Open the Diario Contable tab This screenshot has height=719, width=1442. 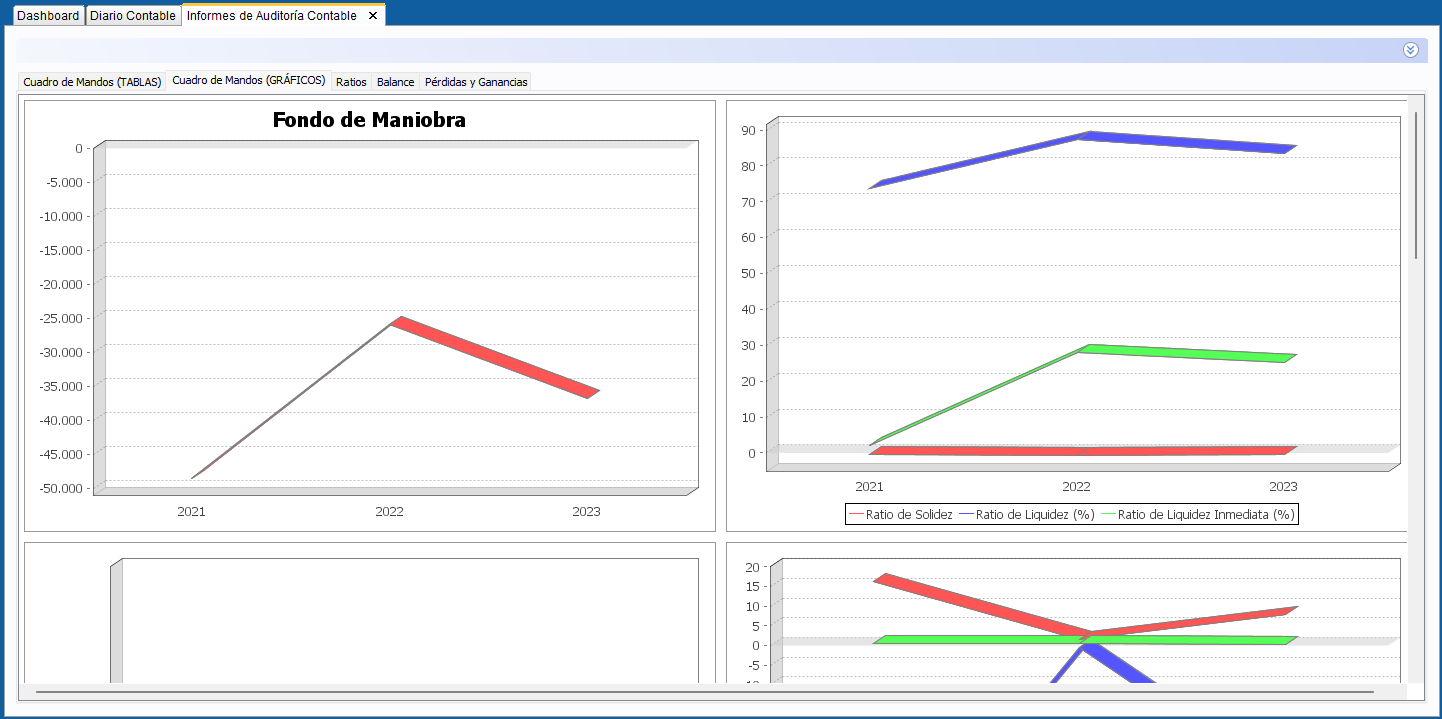coord(133,16)
